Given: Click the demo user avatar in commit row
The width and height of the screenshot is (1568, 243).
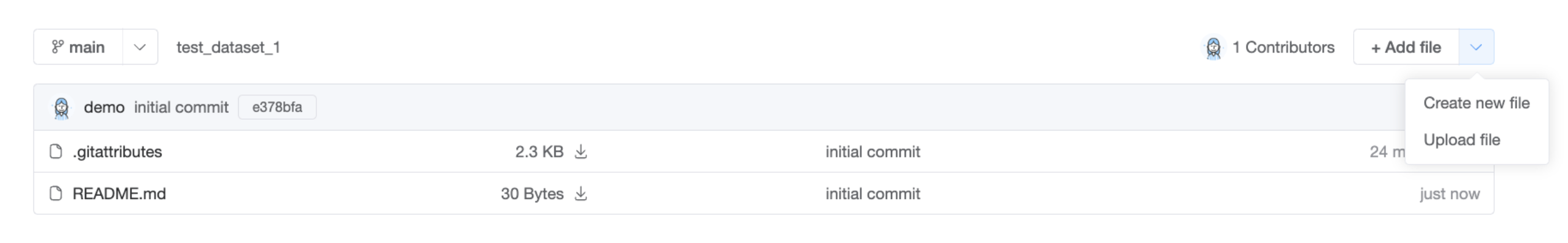Looking at the screenshot, I should click(61, 108).
